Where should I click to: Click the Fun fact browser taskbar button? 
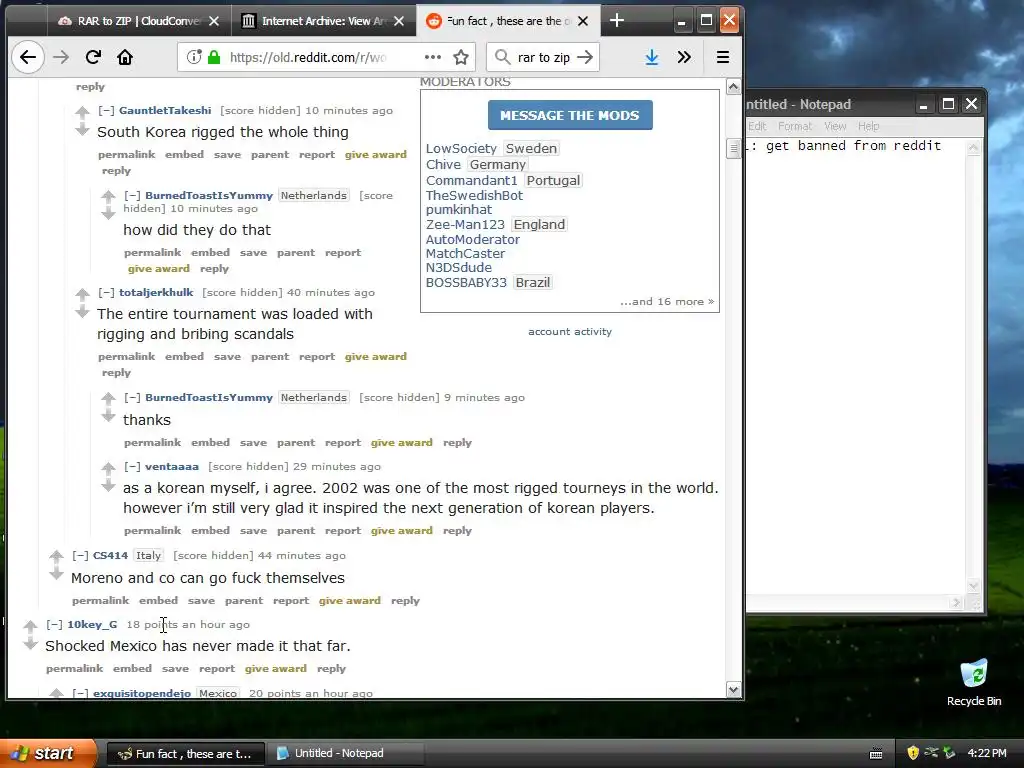tap(185, 753)
